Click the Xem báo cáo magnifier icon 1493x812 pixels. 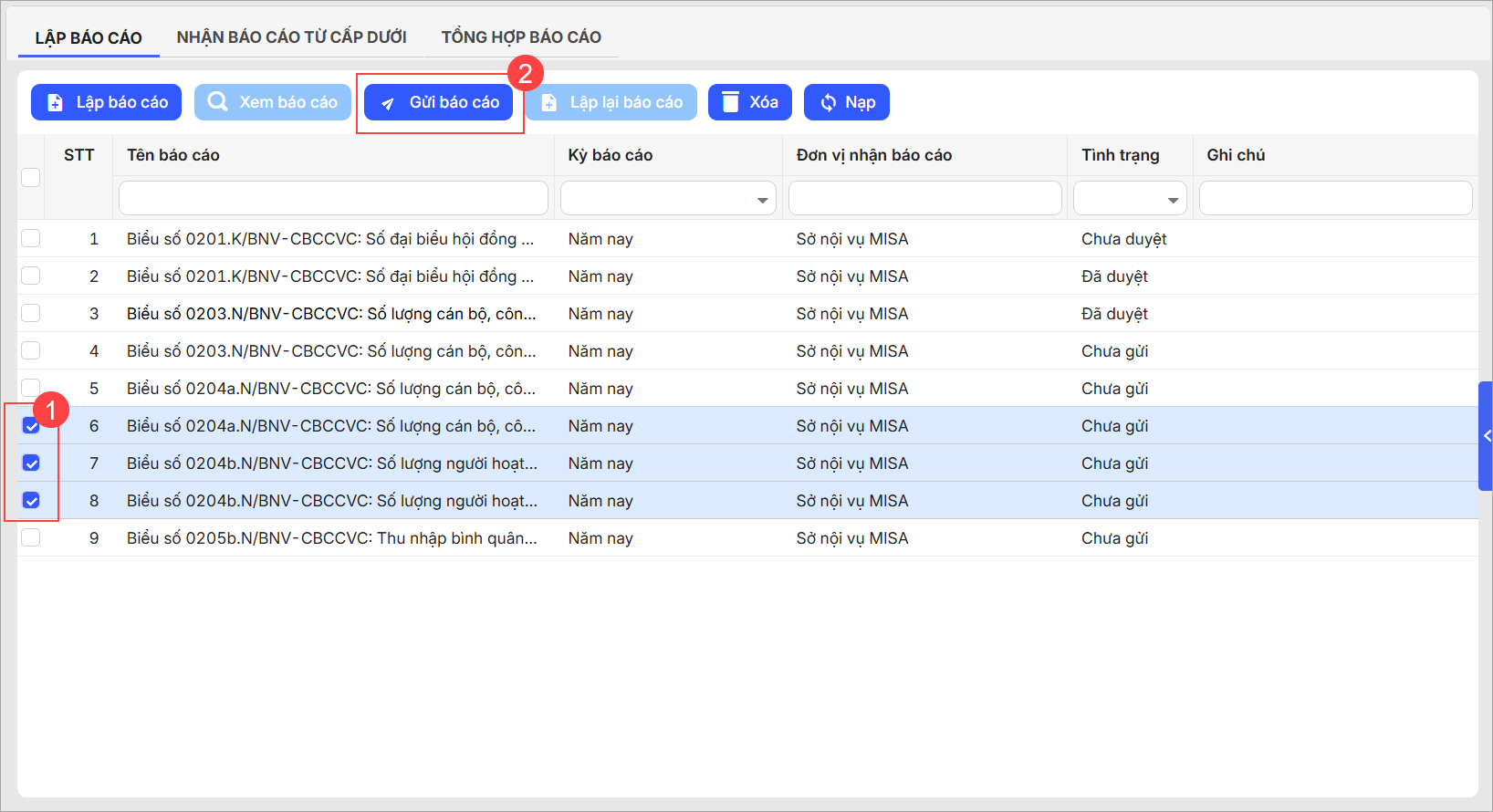(217, 102)
